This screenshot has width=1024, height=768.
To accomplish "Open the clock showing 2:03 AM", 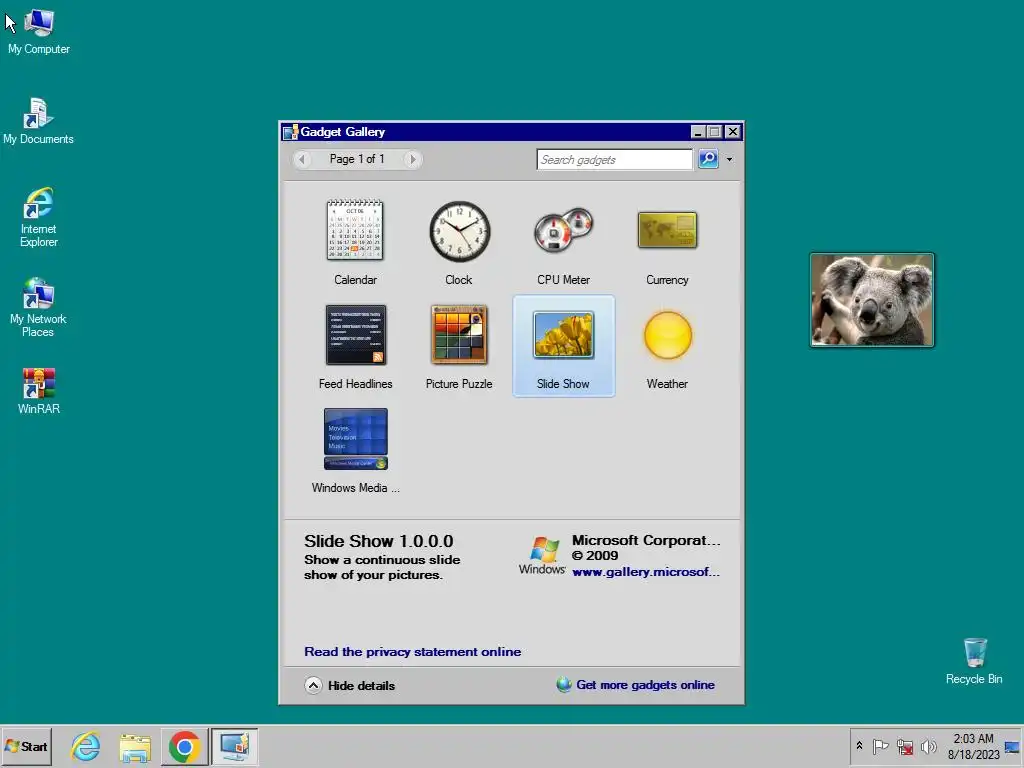I will (973, 746).
